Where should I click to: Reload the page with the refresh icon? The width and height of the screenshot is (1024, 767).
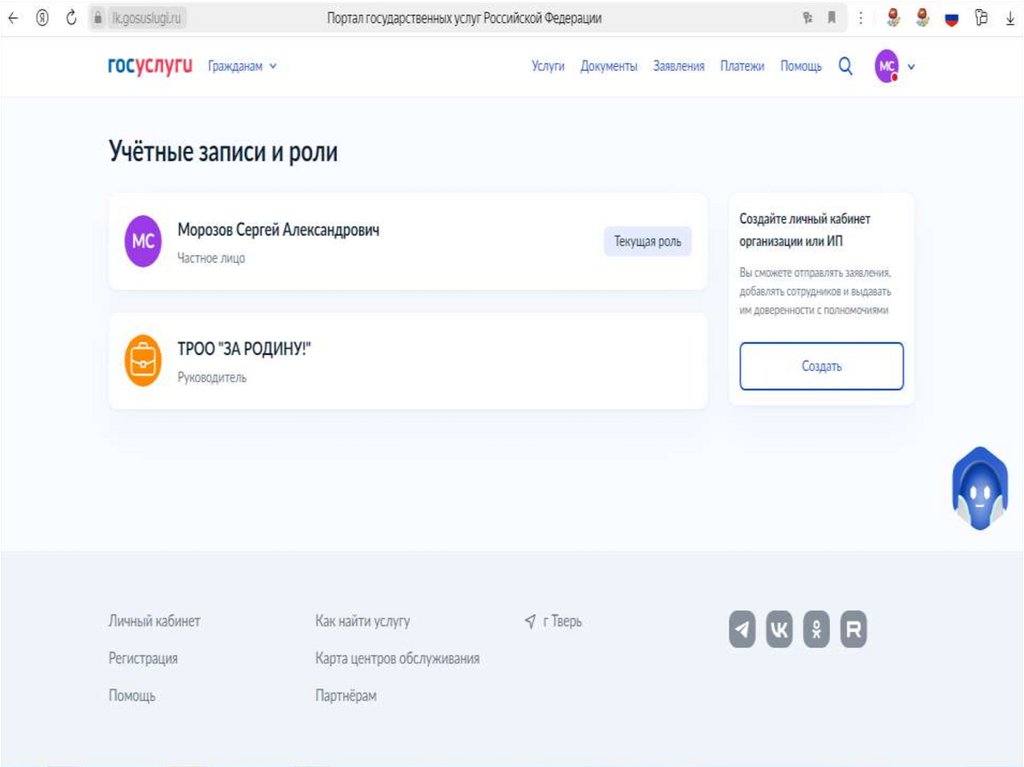pos(71,18)
